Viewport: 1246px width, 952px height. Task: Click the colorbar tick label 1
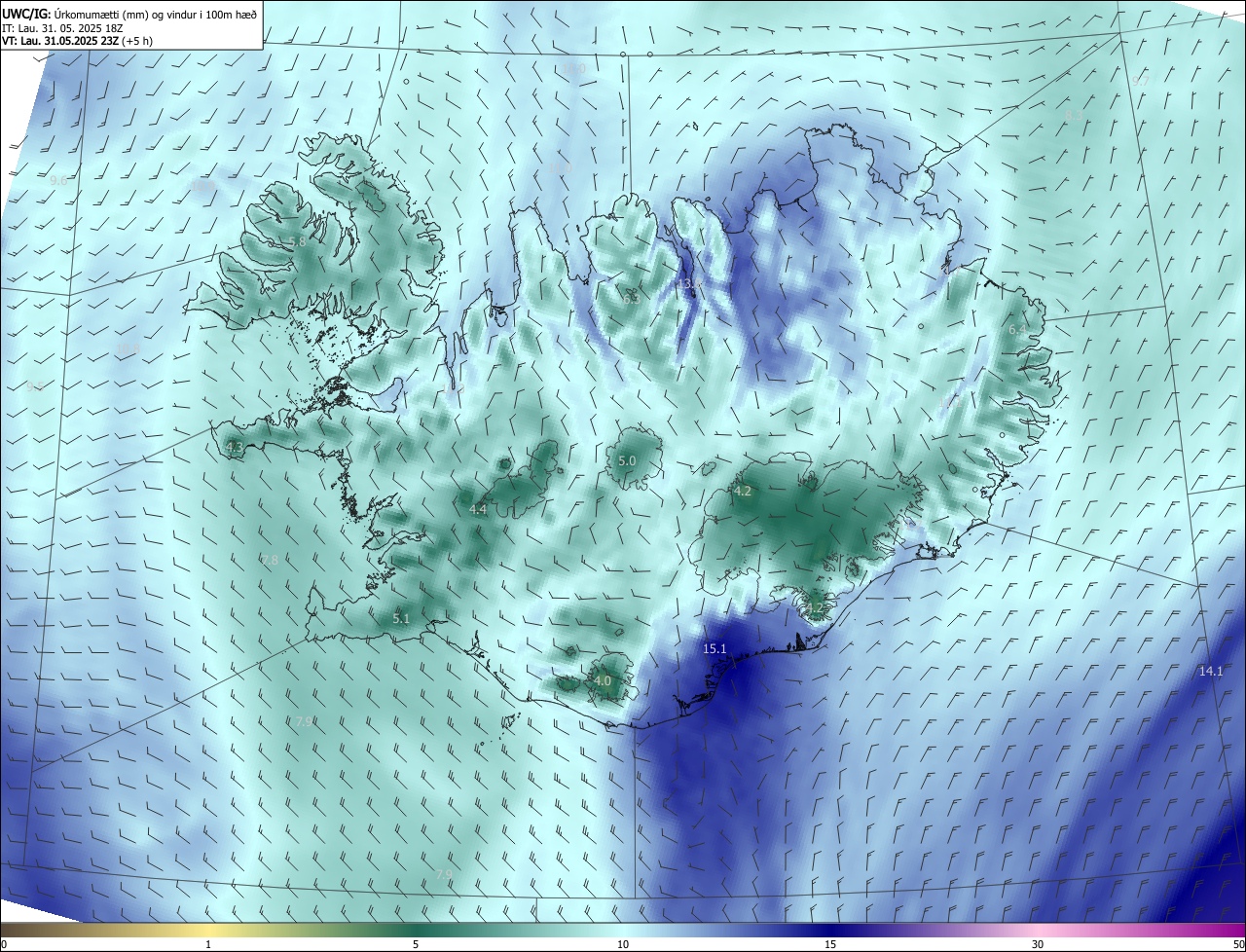point(208,944)
